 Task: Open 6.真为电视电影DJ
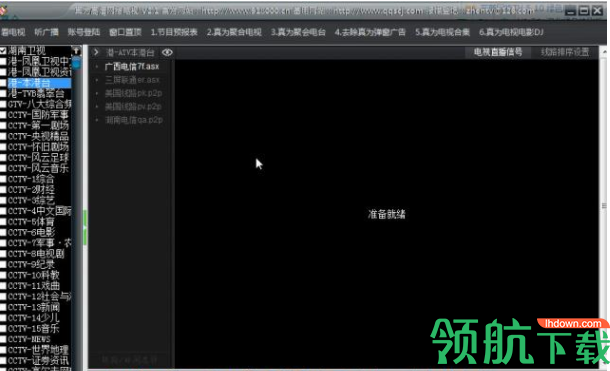pos(511,32)
